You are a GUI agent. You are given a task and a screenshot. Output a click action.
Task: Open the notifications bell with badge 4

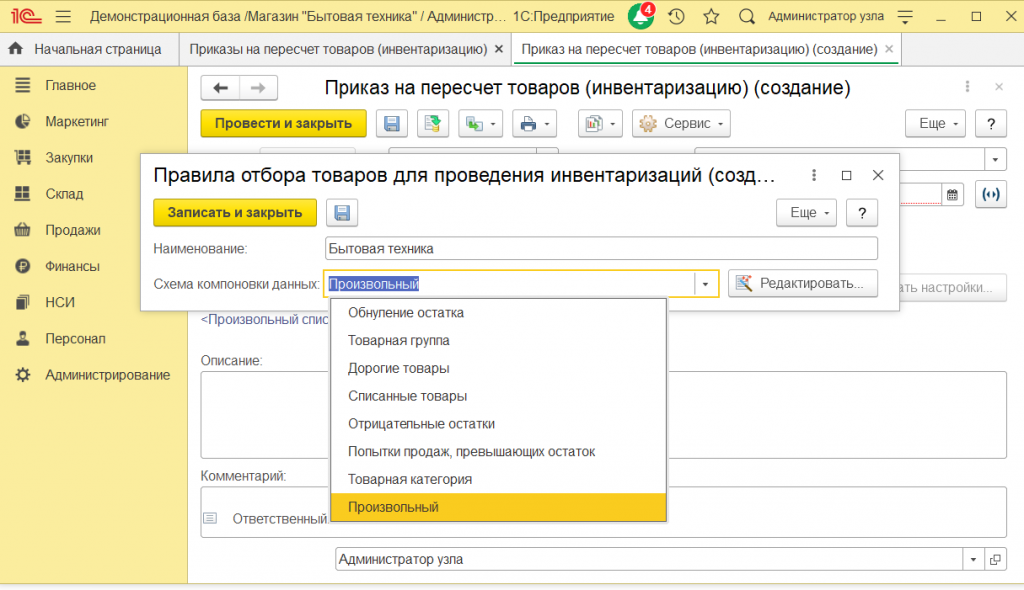pyautogui.click(x=641, y=16)
